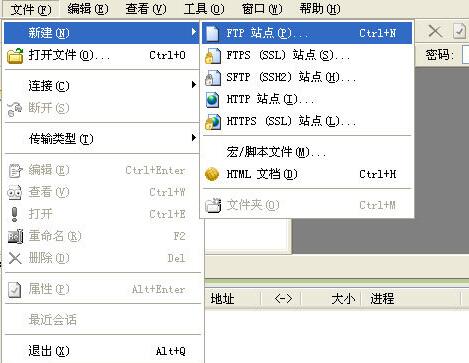Select 最近会话 menu entry
The height and width of the screenshot is (363, 469).
point(102,320)
